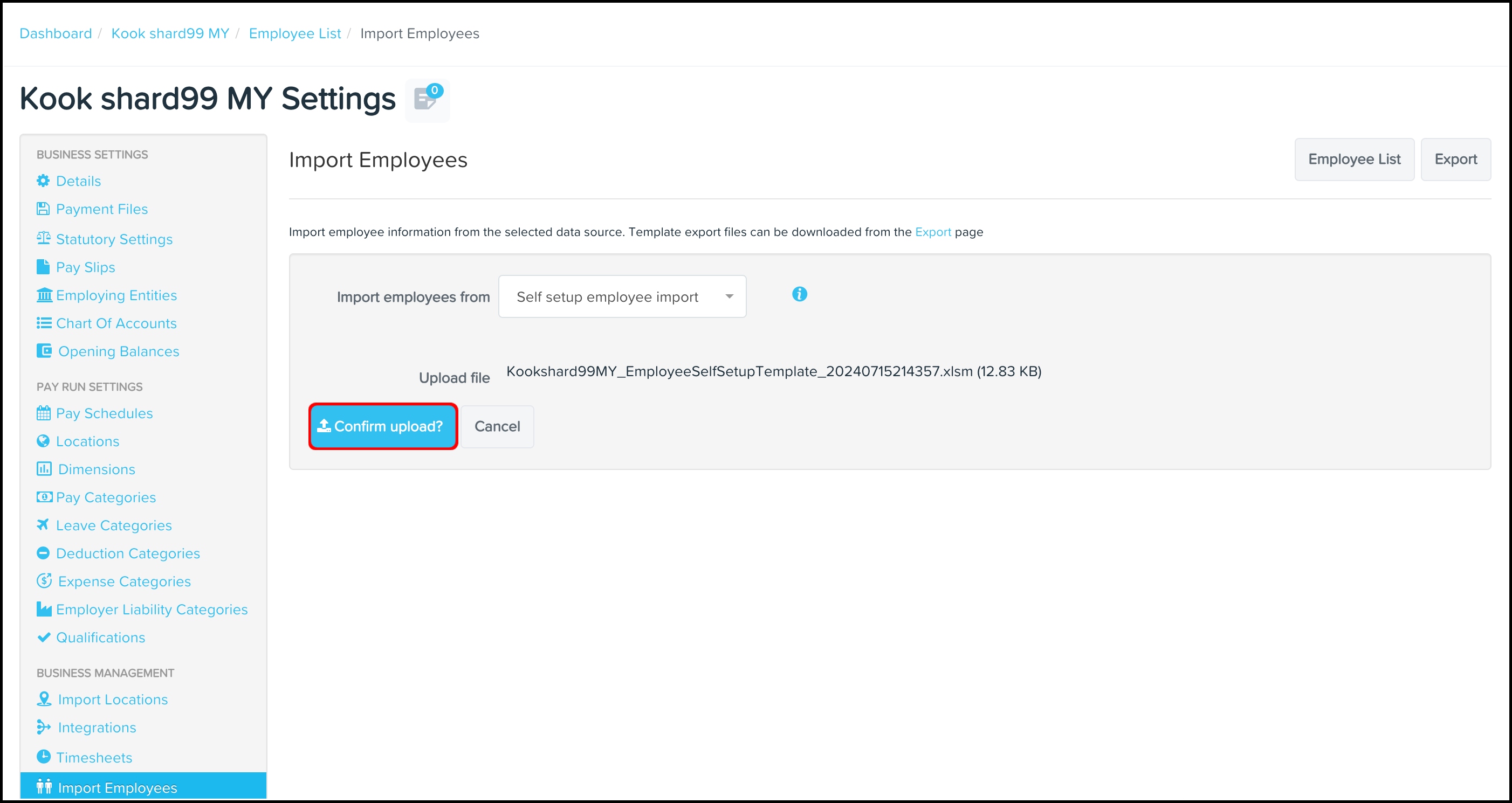Click the map pin icon for Import Locations
This screenshot has height=803, width=1512.
click(x=44, y=698)
